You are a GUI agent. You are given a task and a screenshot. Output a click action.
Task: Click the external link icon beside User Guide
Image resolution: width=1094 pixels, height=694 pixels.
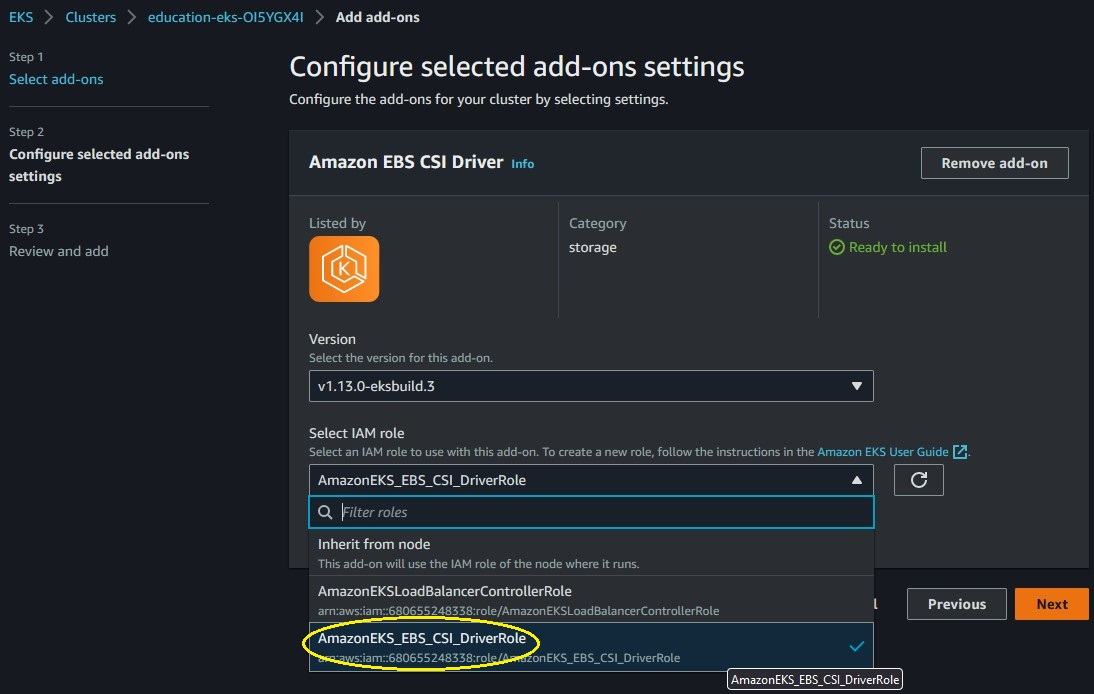click(960, 452)
